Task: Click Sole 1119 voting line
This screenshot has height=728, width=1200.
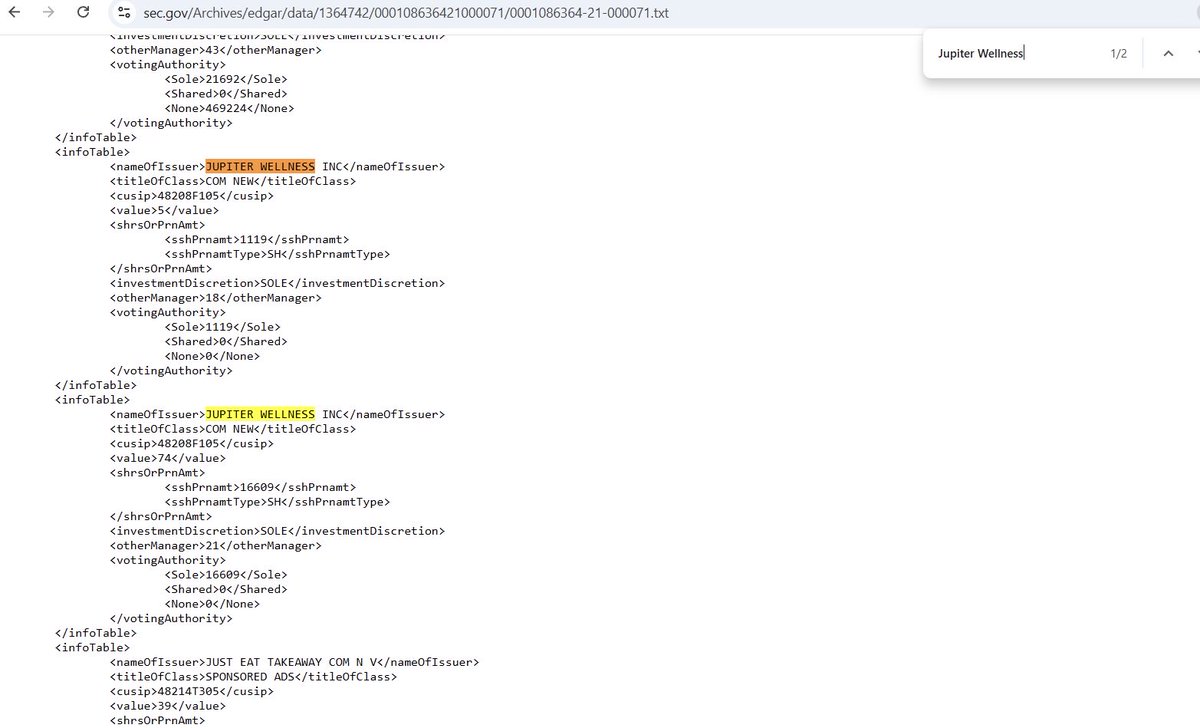Action: 223,327
